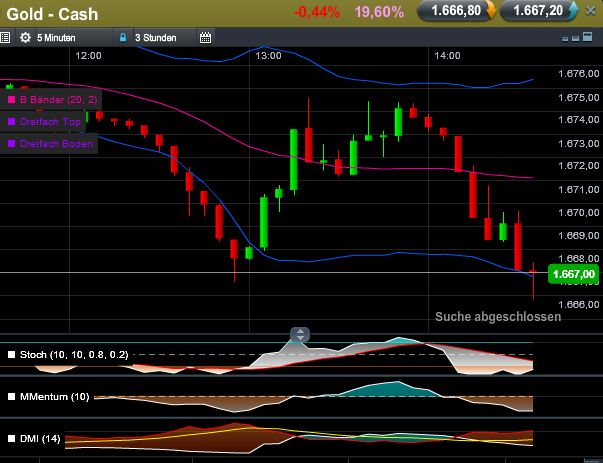
Task: Click the 1.676,00 price axis label
Action: coord(578,73)
